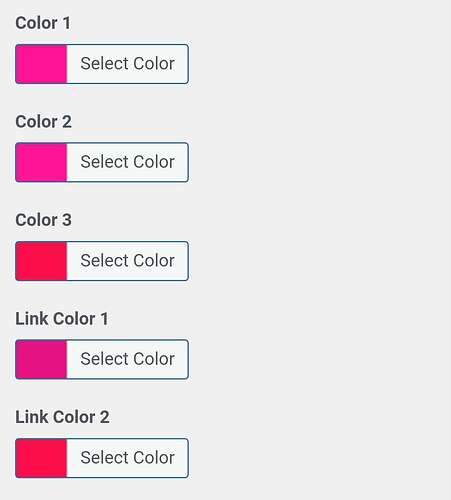Click the red swatch under Color 3

(x=41, y=261)
